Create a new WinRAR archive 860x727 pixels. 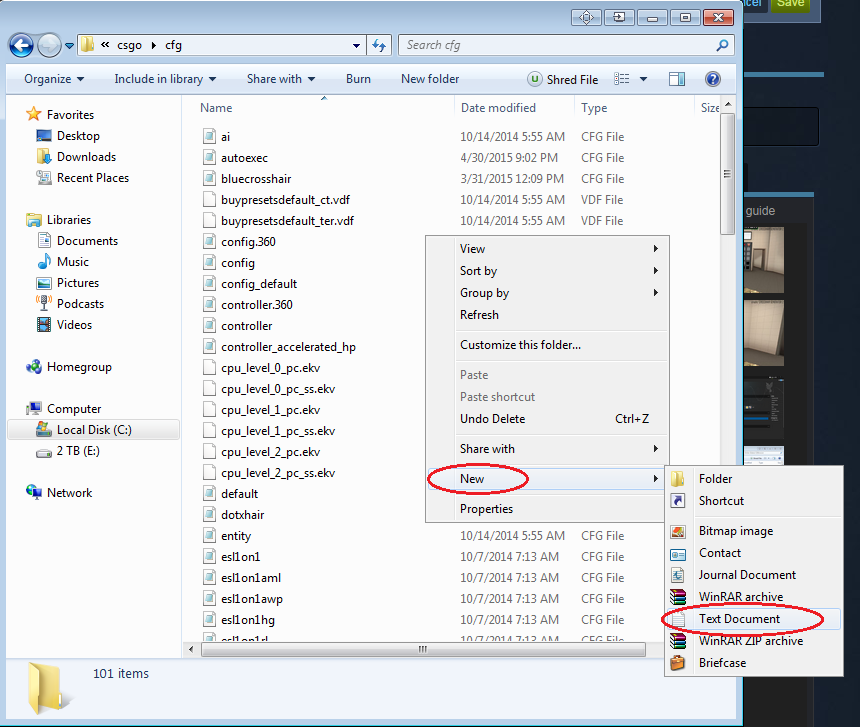coord(754,597)
